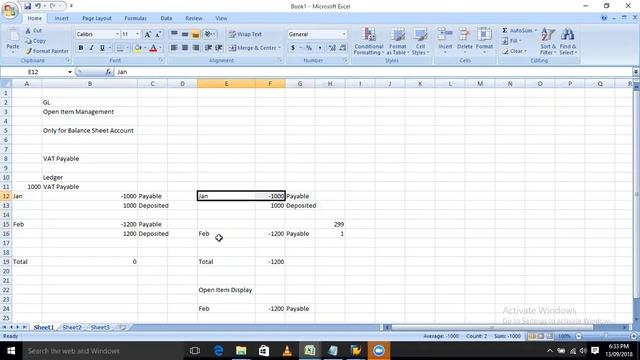
Task: Open Conditional Formatting menu
Action: [x=369, y=41]
